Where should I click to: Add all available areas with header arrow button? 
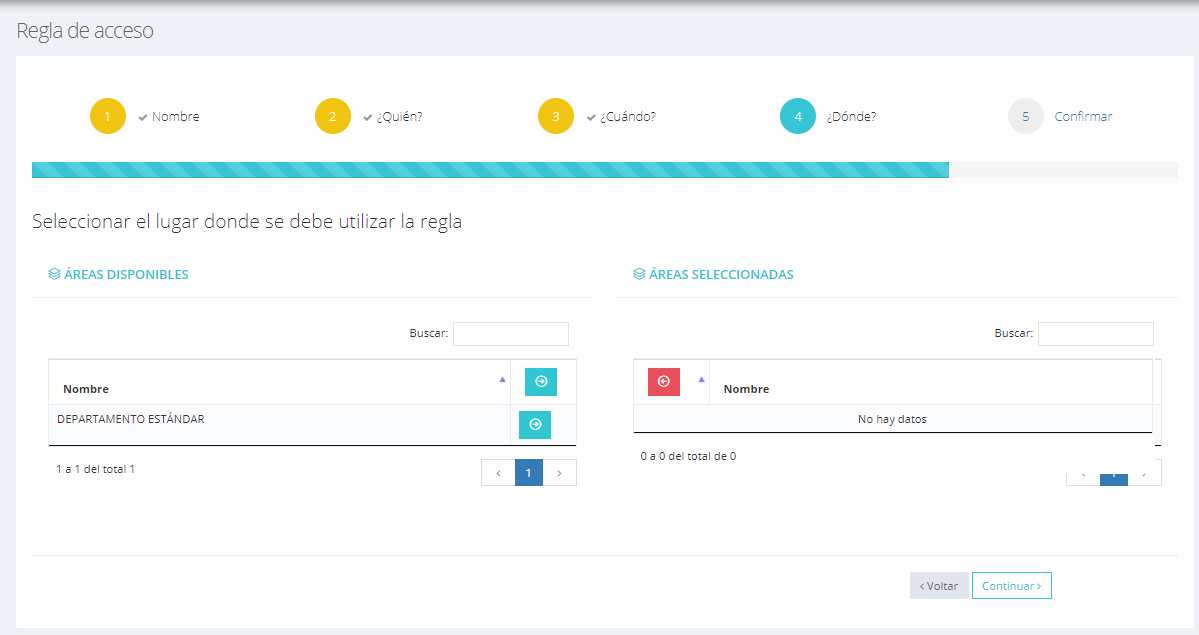541,382
